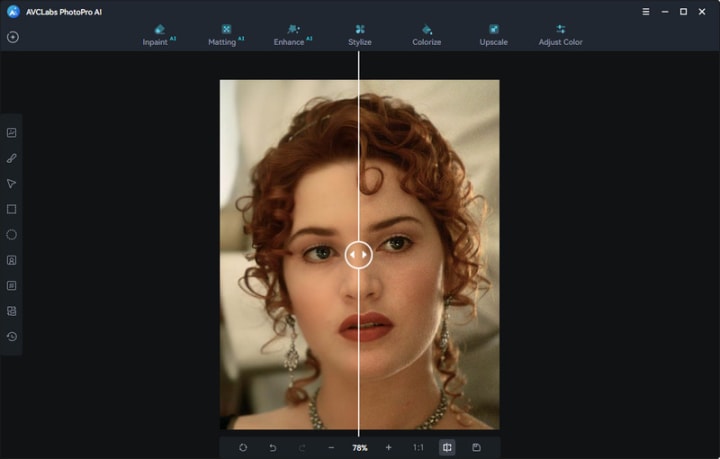The height and width of the screenshot is (459, 720).
Task: Select the image icon in left sidebar
Action: point(11,133)
